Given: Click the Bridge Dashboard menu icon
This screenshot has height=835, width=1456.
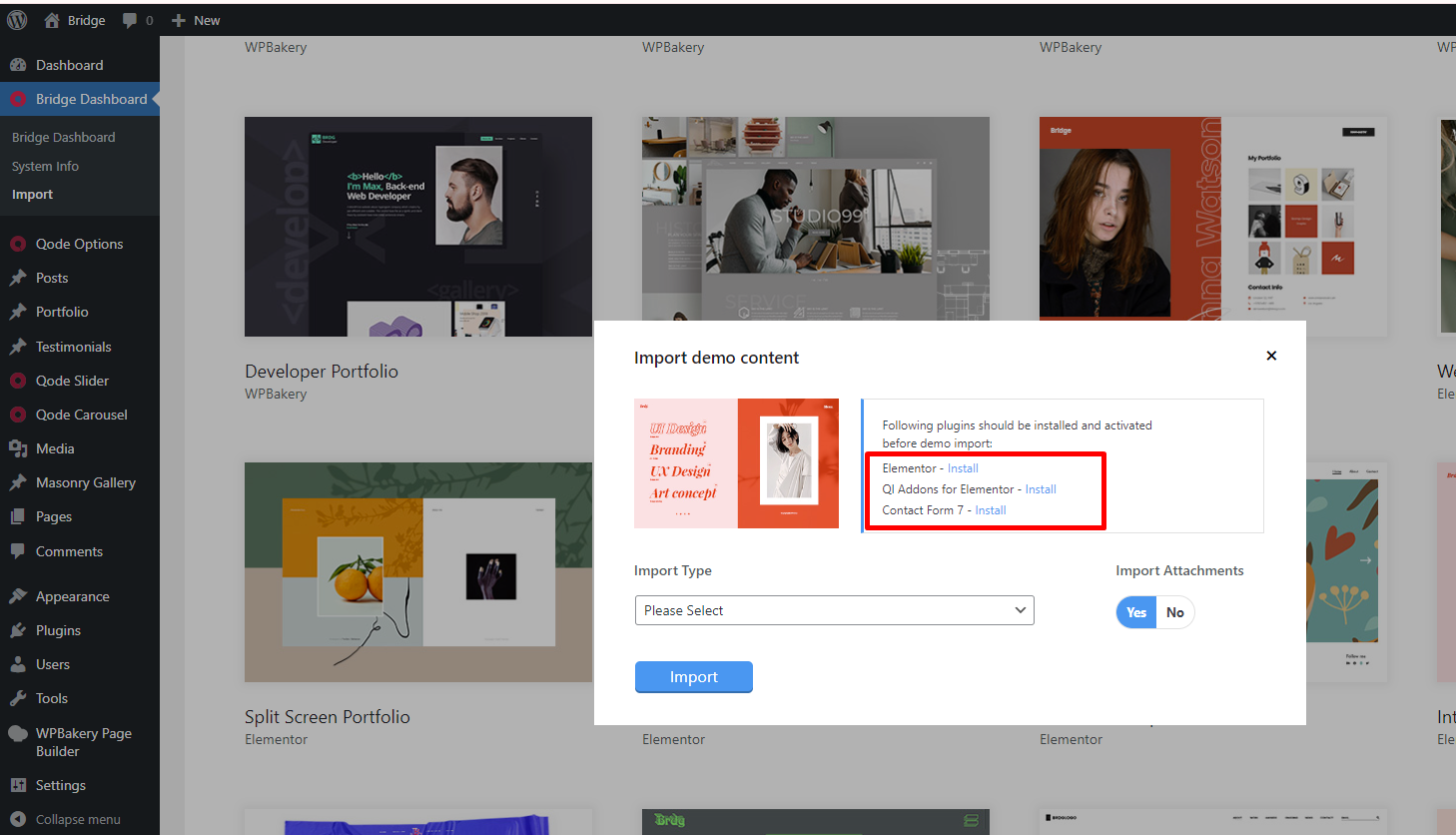Looking at the screenshot, I should pyautogui.click(x=18, y=99).
